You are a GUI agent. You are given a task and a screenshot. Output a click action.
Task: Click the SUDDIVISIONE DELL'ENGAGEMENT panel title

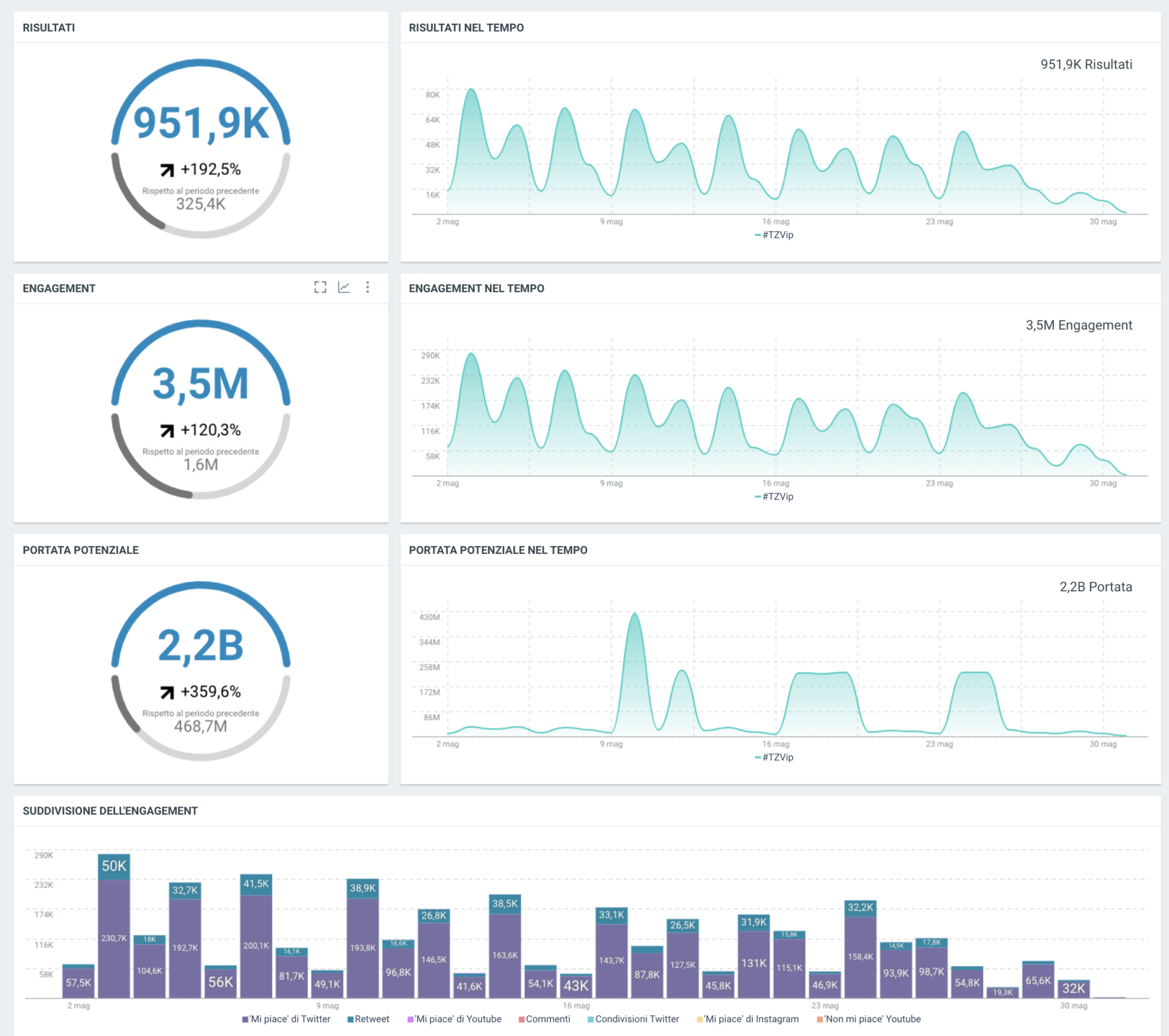(110, 811)
